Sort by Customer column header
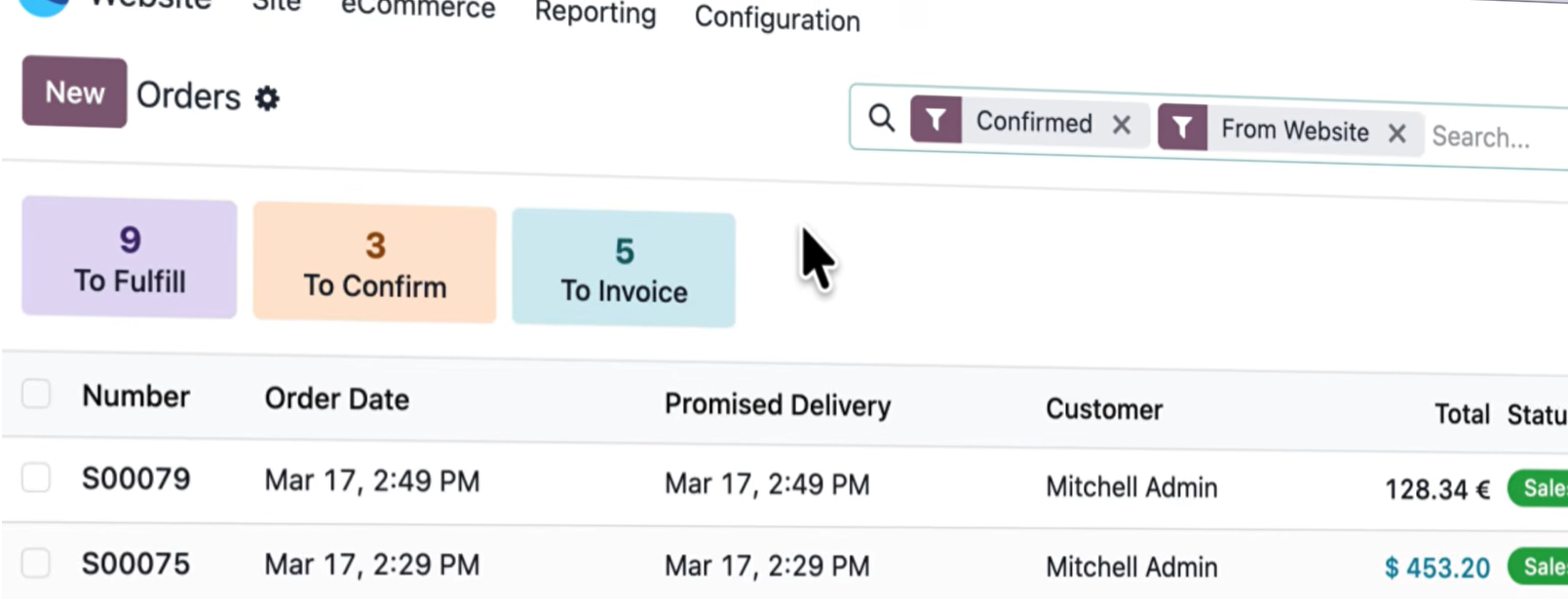Viewport: 1568px width, 599px height. point(1104,409)
